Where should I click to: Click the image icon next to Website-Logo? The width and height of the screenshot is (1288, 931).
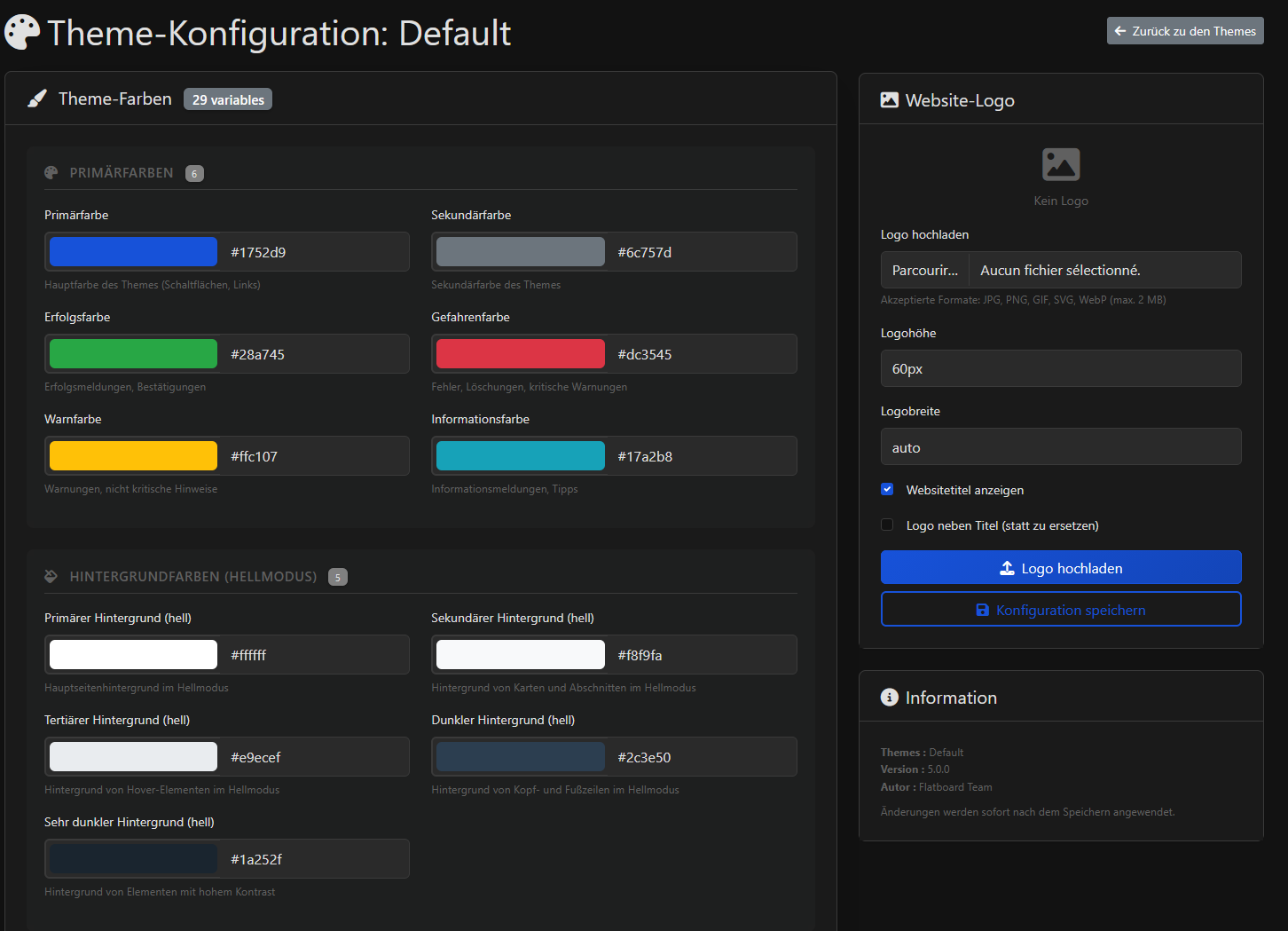click(889, 100)
